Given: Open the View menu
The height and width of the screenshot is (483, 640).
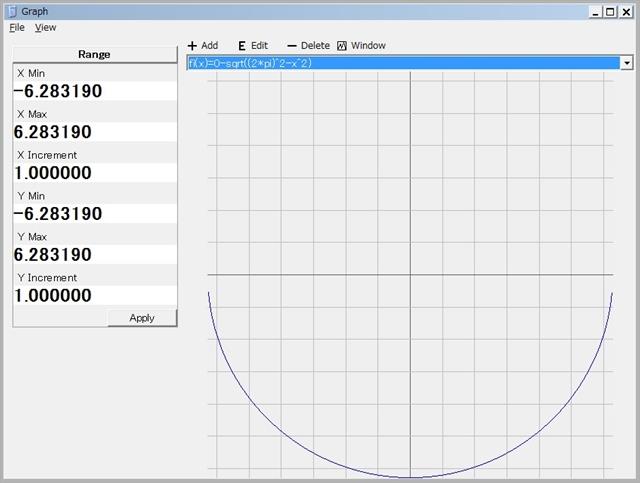Looking at the screenshot, I should point(45,28).
